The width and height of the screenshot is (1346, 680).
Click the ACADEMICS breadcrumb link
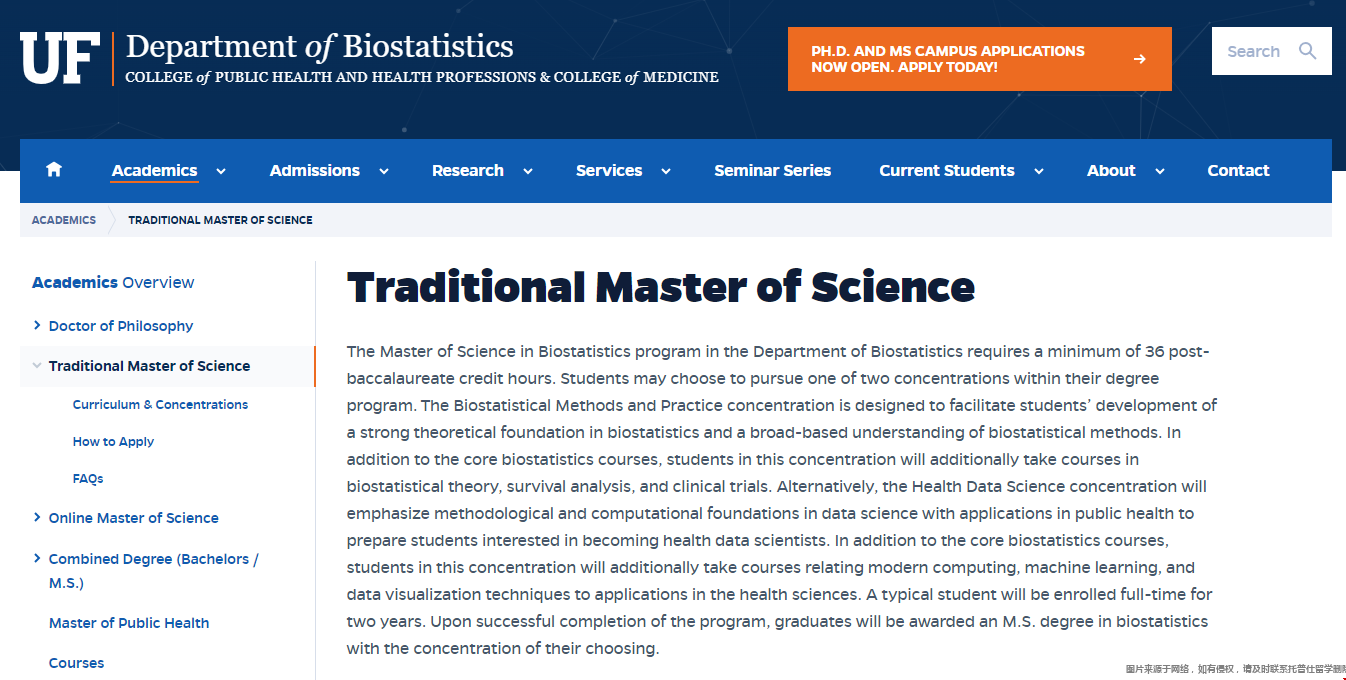tap(64, 220)
